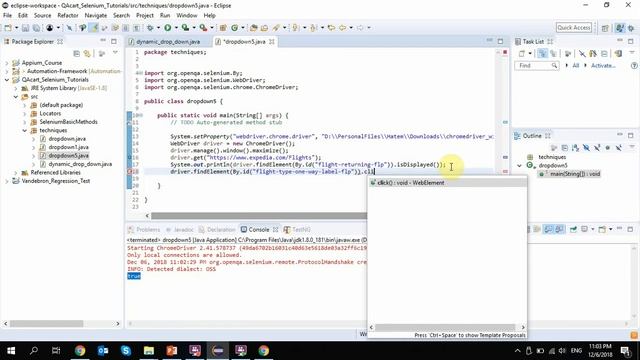Click the Last Edit Location arrow icon
The width and height of the screenshot is (640, 360).
(x=331, y=28)
